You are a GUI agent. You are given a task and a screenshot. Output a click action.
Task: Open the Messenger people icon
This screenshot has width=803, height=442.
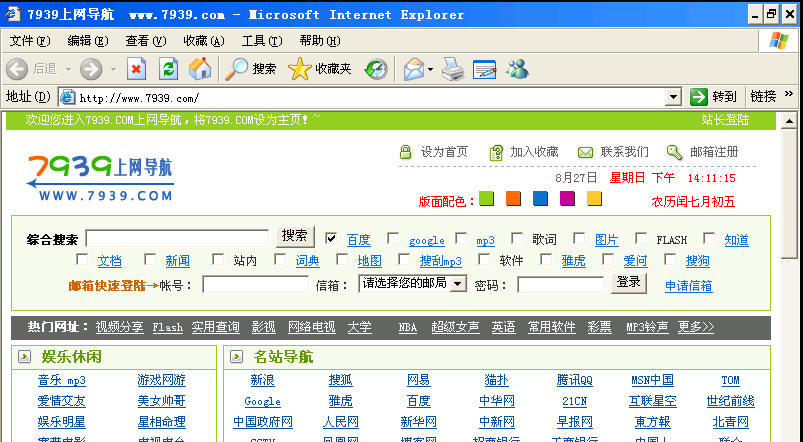517,69
